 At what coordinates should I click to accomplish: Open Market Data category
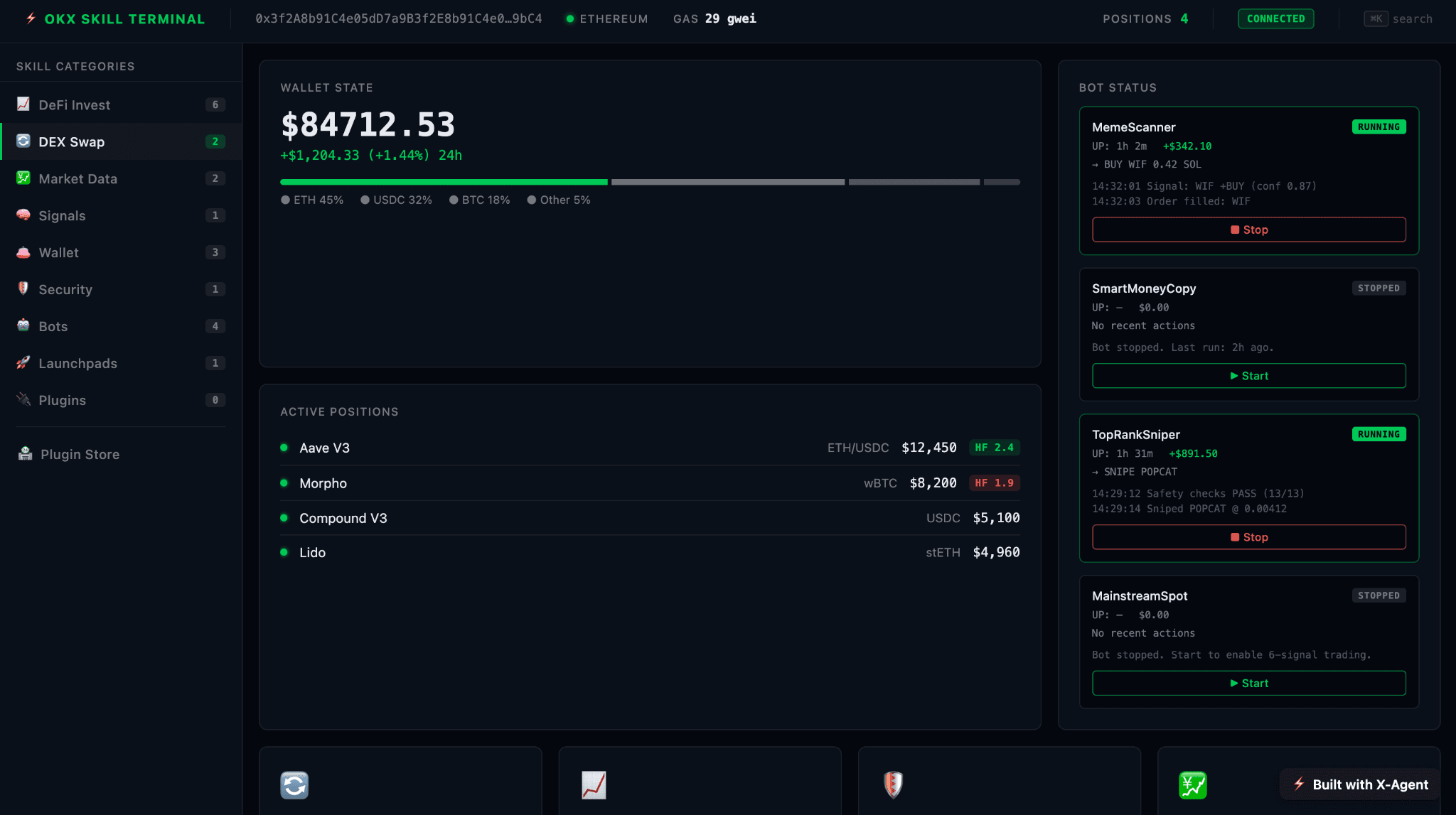point(121,178)
